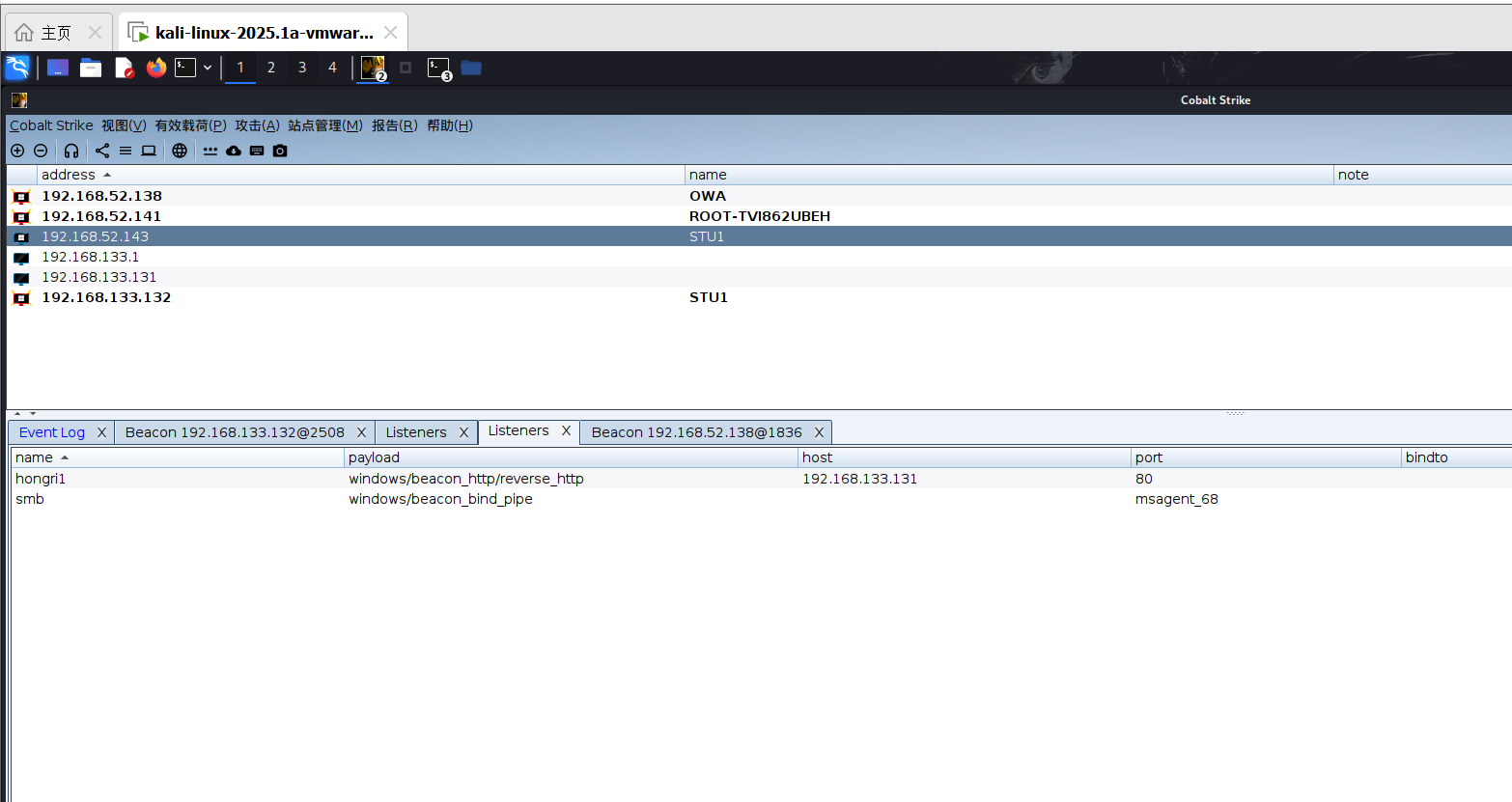Expand the terminal dropdown arrow in panel
Image resolution: width=1512 pixels, height=802 pixels.
coord(208,68)
